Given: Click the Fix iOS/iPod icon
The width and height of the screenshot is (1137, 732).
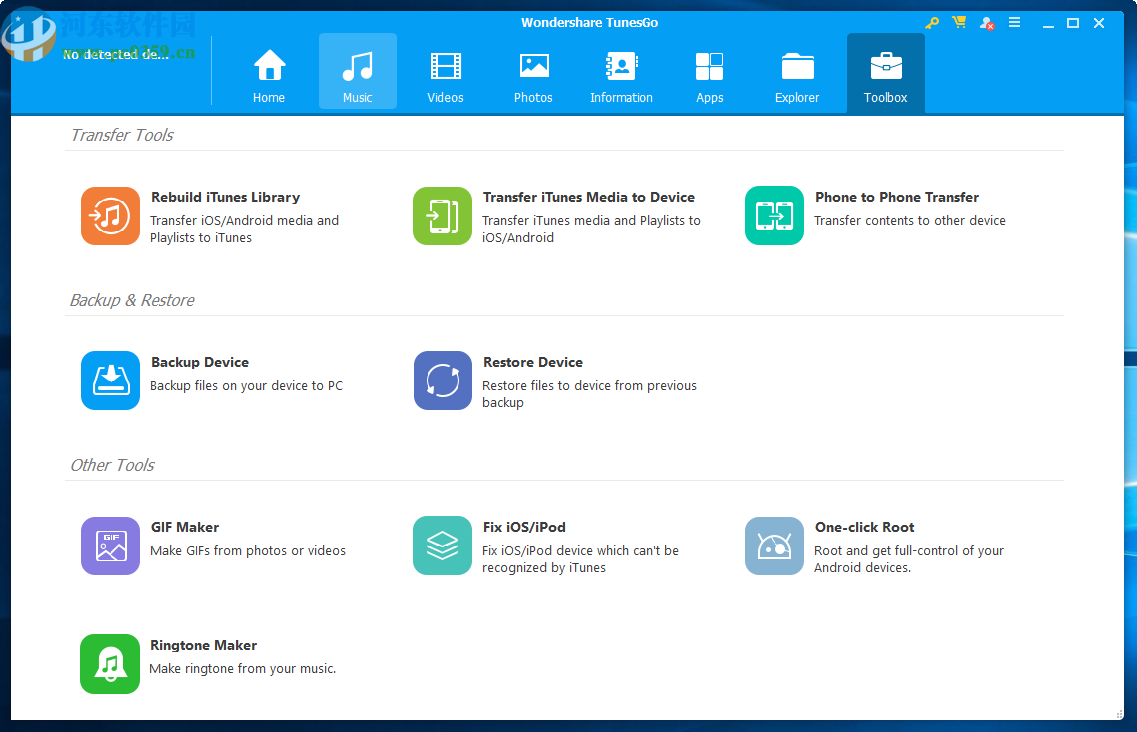Looking at the screenshot, I should 442,546.
